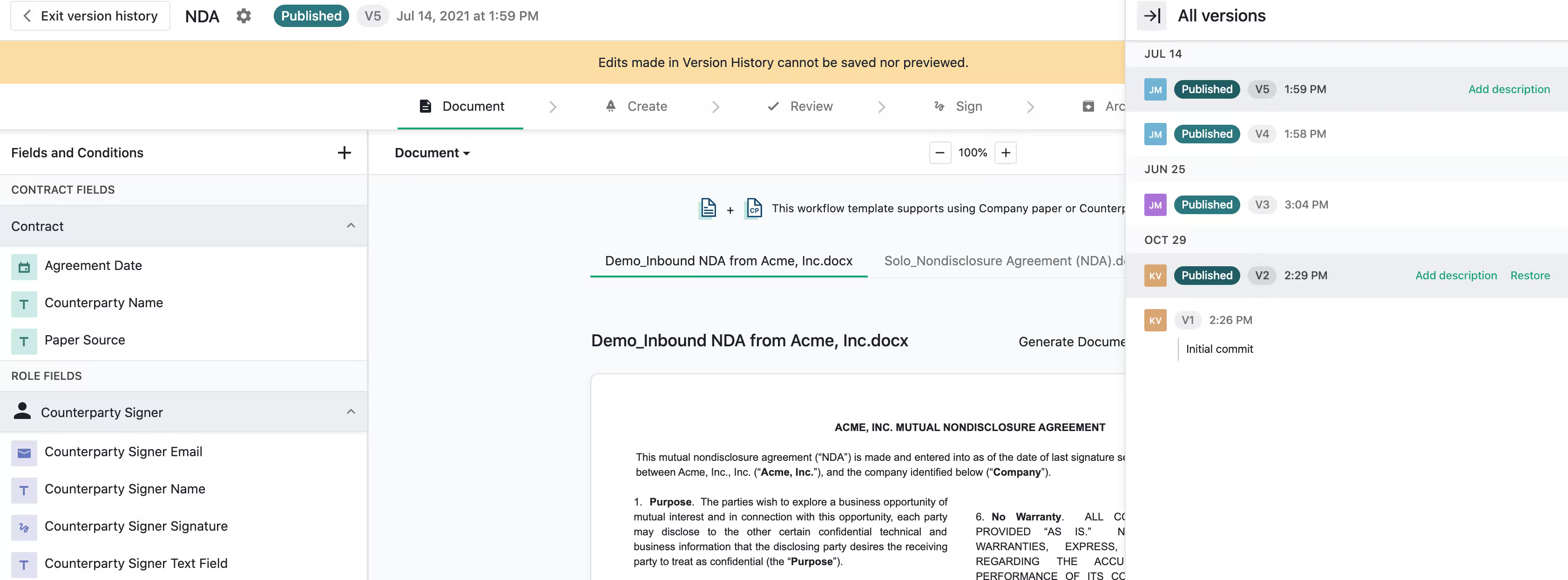Zoom out with minus button
The height and width of the screenshot is (580, 1568).
[939, 153]
